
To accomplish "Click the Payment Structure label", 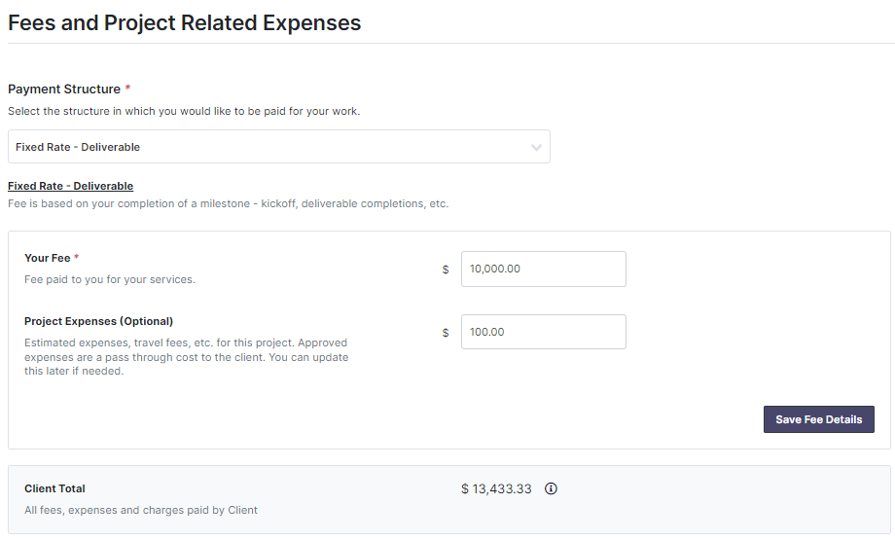I will click(x=64, y=89).
